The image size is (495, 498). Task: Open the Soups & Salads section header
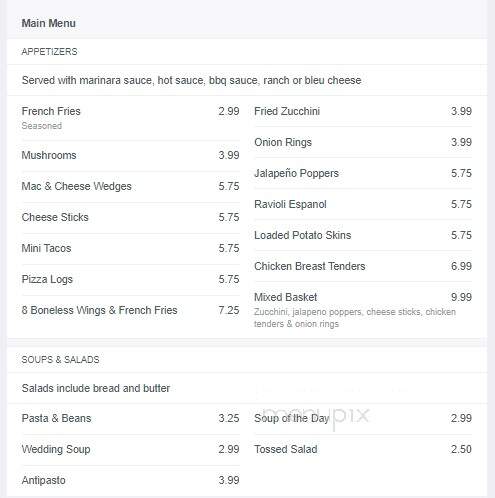(x=60, y=360)
